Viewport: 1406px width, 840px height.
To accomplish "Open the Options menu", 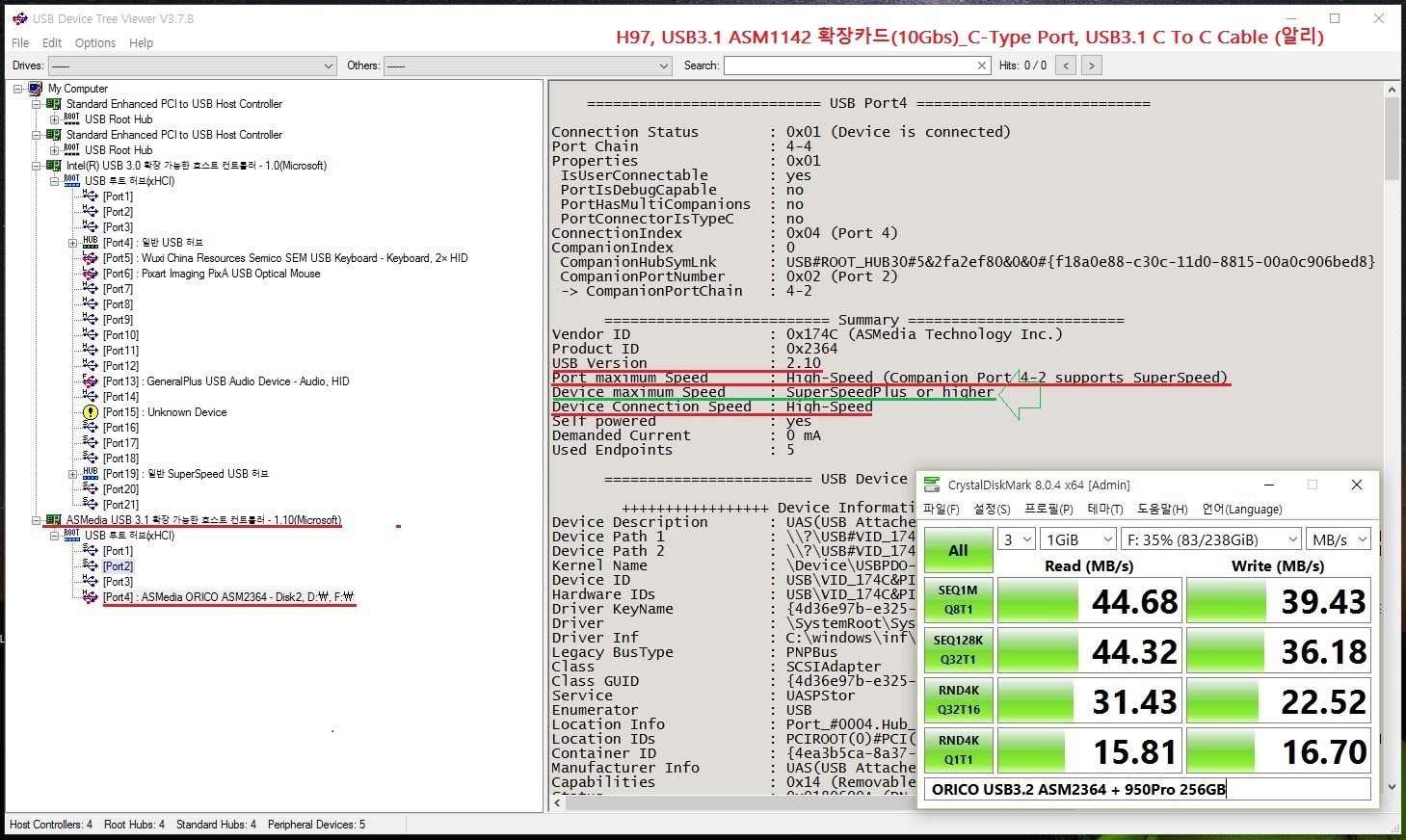I will (95, 43).
